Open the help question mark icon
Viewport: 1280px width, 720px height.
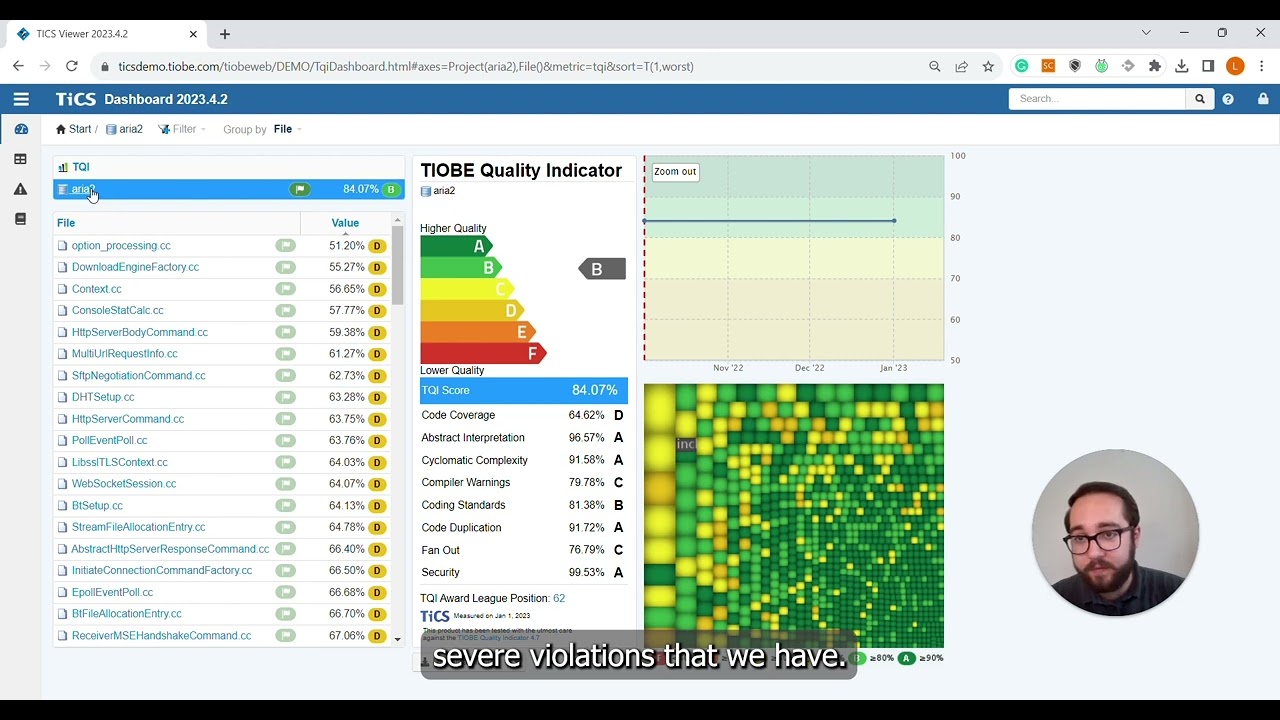[1228, 99]
